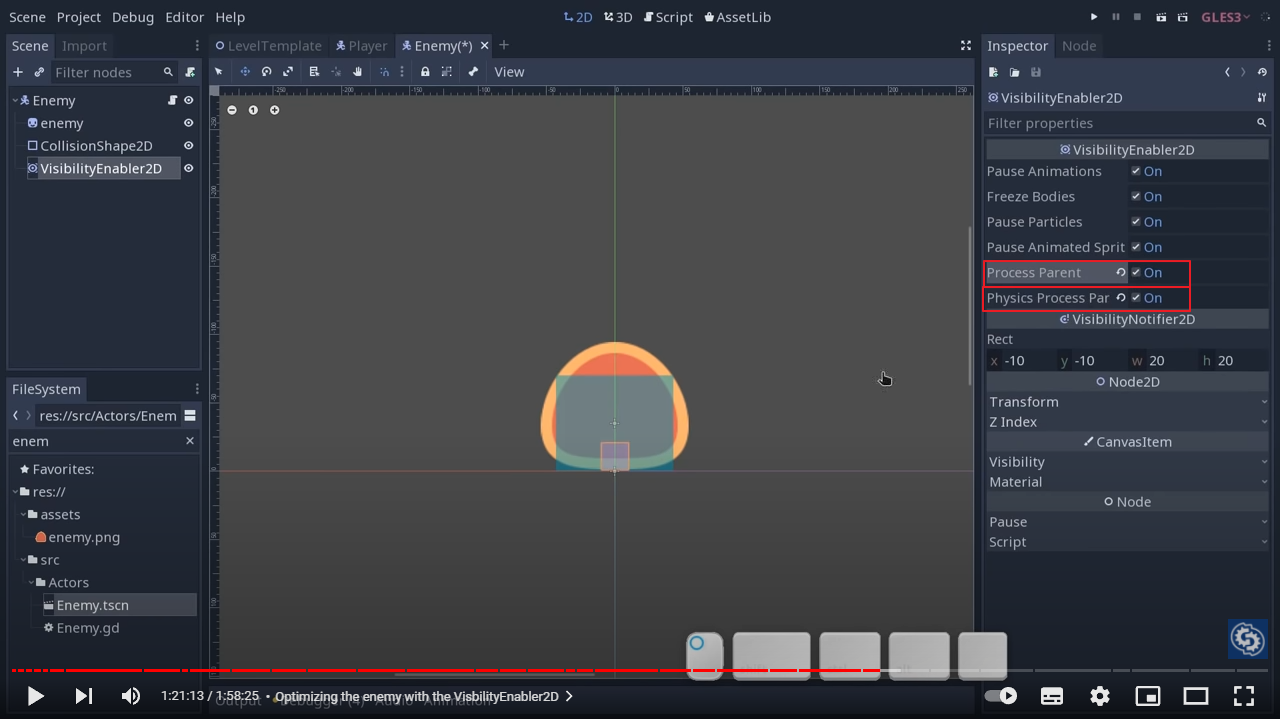
Task: Collapse the assets folder in FileSystem
Action: coord(23,514)
